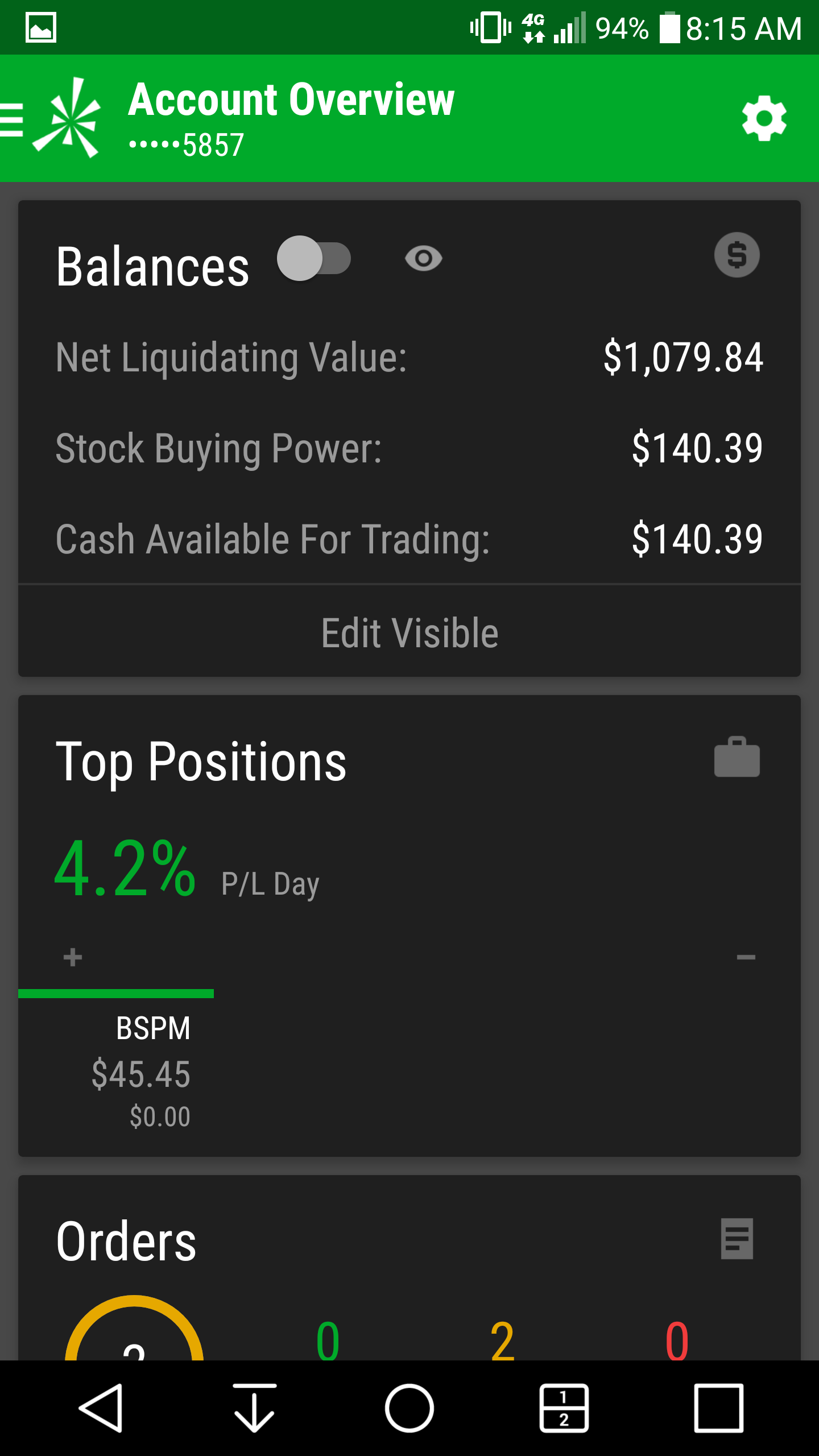Tap the split-screen navigation button

(x=564, y=1408)
